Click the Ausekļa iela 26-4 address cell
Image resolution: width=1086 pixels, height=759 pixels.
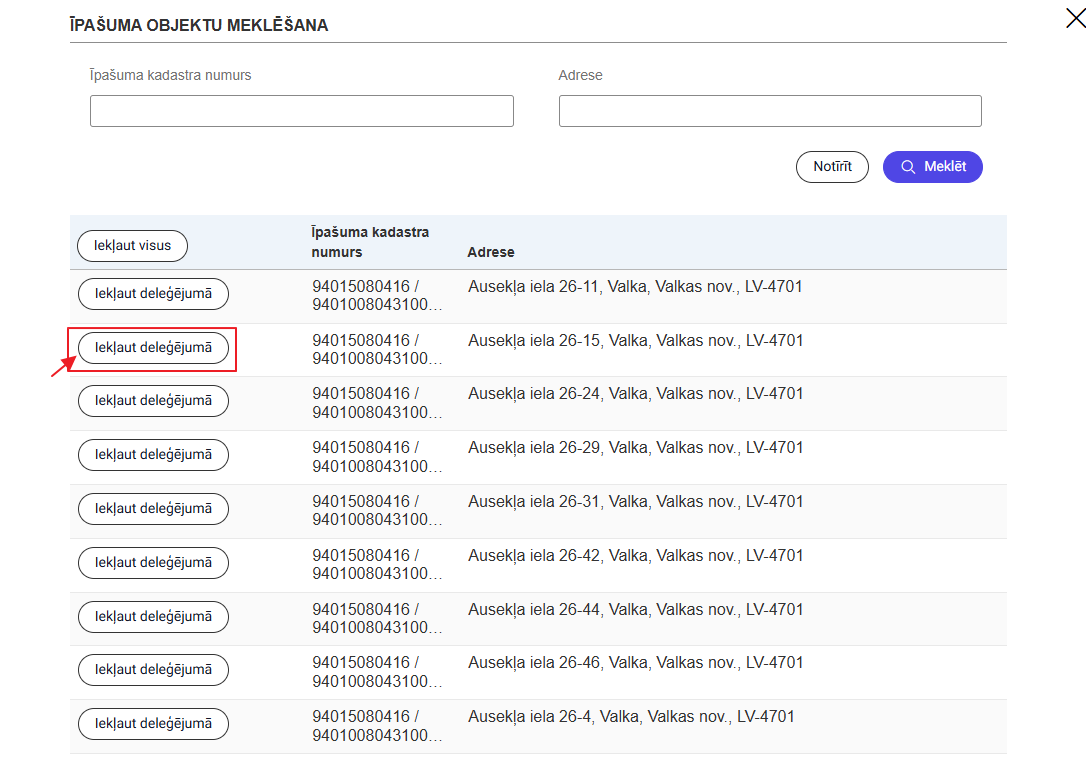(x=631, y=717)
